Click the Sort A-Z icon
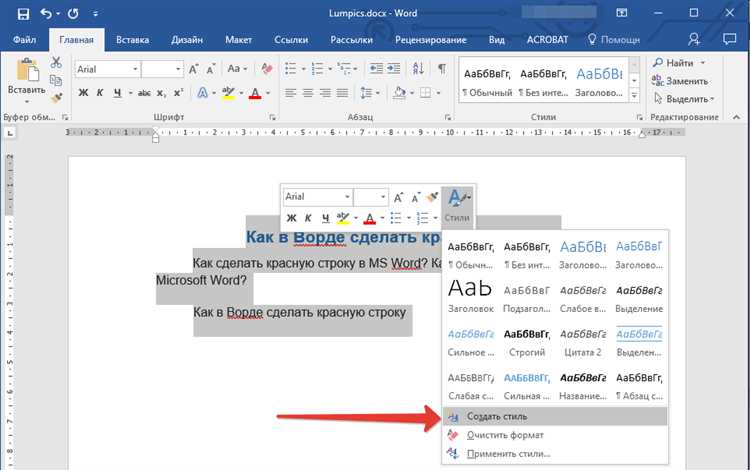 [x=418, y=69]
